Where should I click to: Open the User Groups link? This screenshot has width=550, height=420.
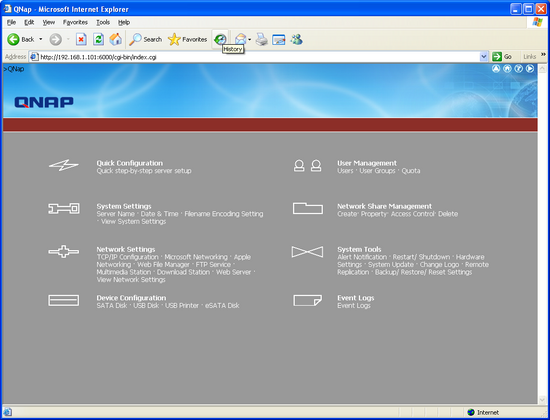point(377,171)
